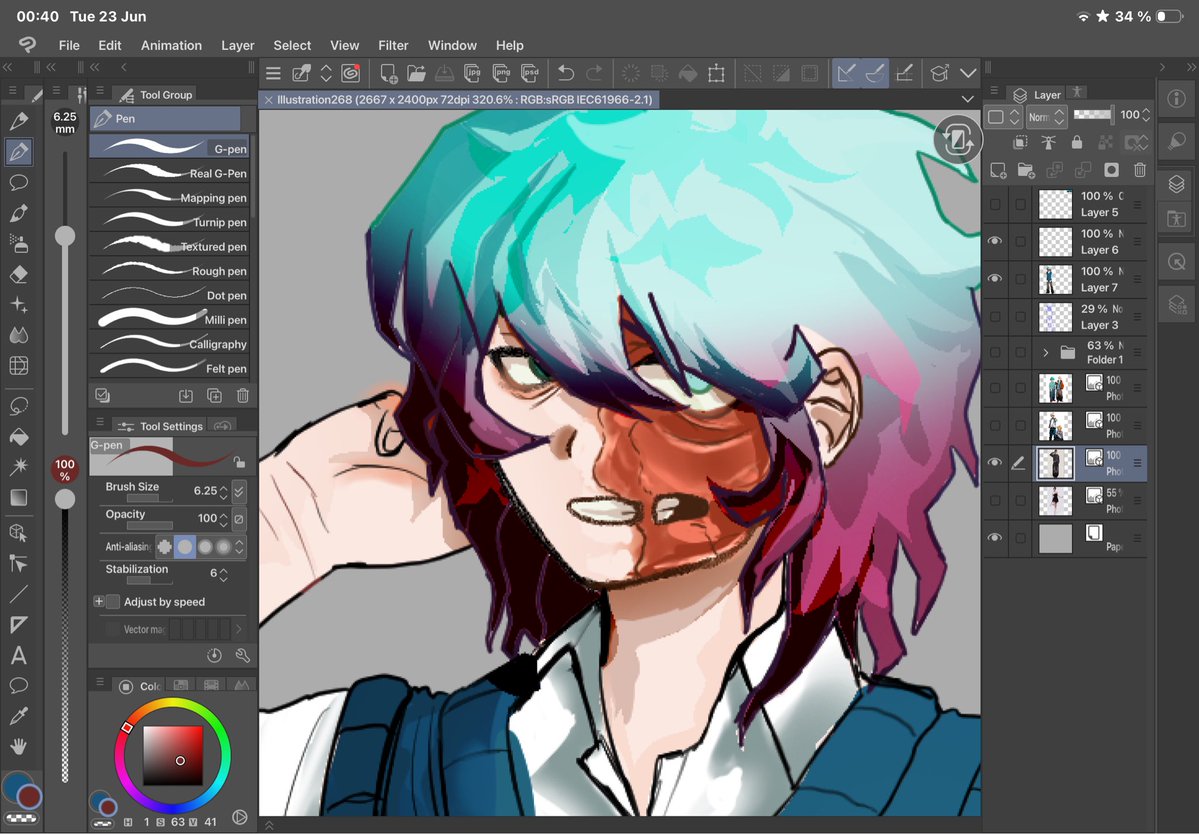The image size is (1199, 834).
Task: Open the canvas tab list chevron
Action: [x=967, y=99]
